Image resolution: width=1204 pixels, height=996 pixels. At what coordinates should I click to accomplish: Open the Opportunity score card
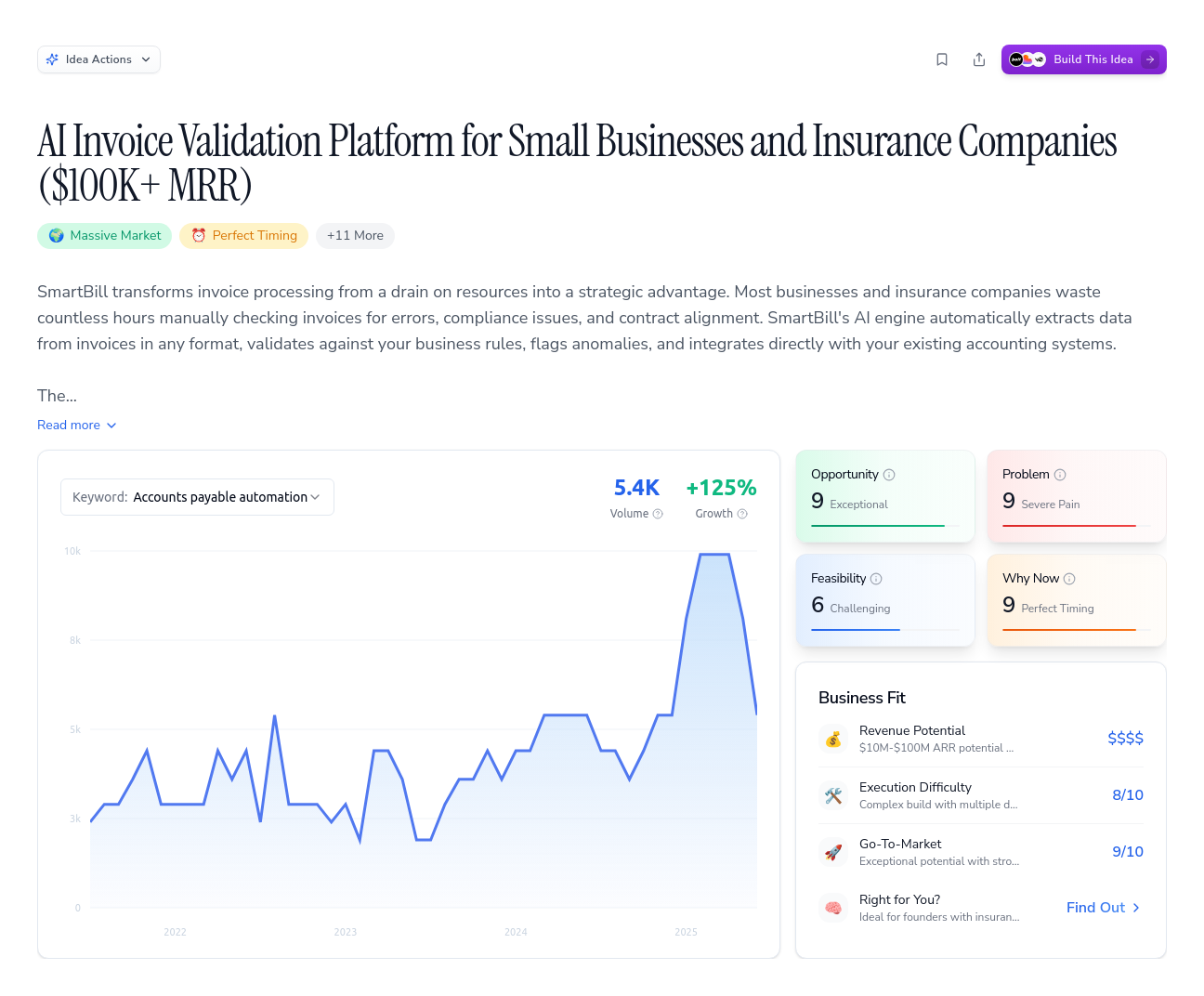click(x=885, y=497)
